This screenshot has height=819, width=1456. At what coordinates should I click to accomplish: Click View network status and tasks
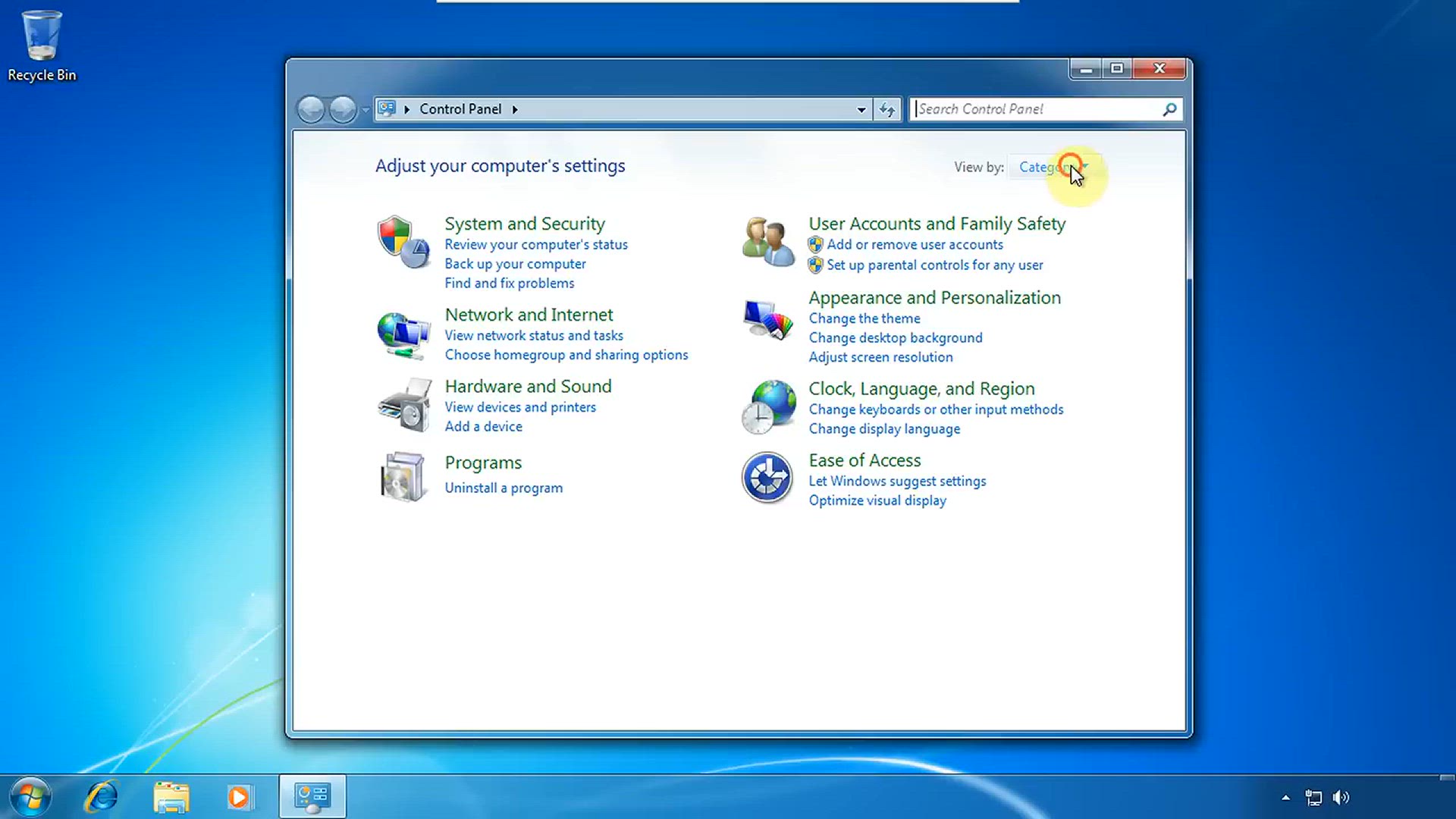pos(534,335)
